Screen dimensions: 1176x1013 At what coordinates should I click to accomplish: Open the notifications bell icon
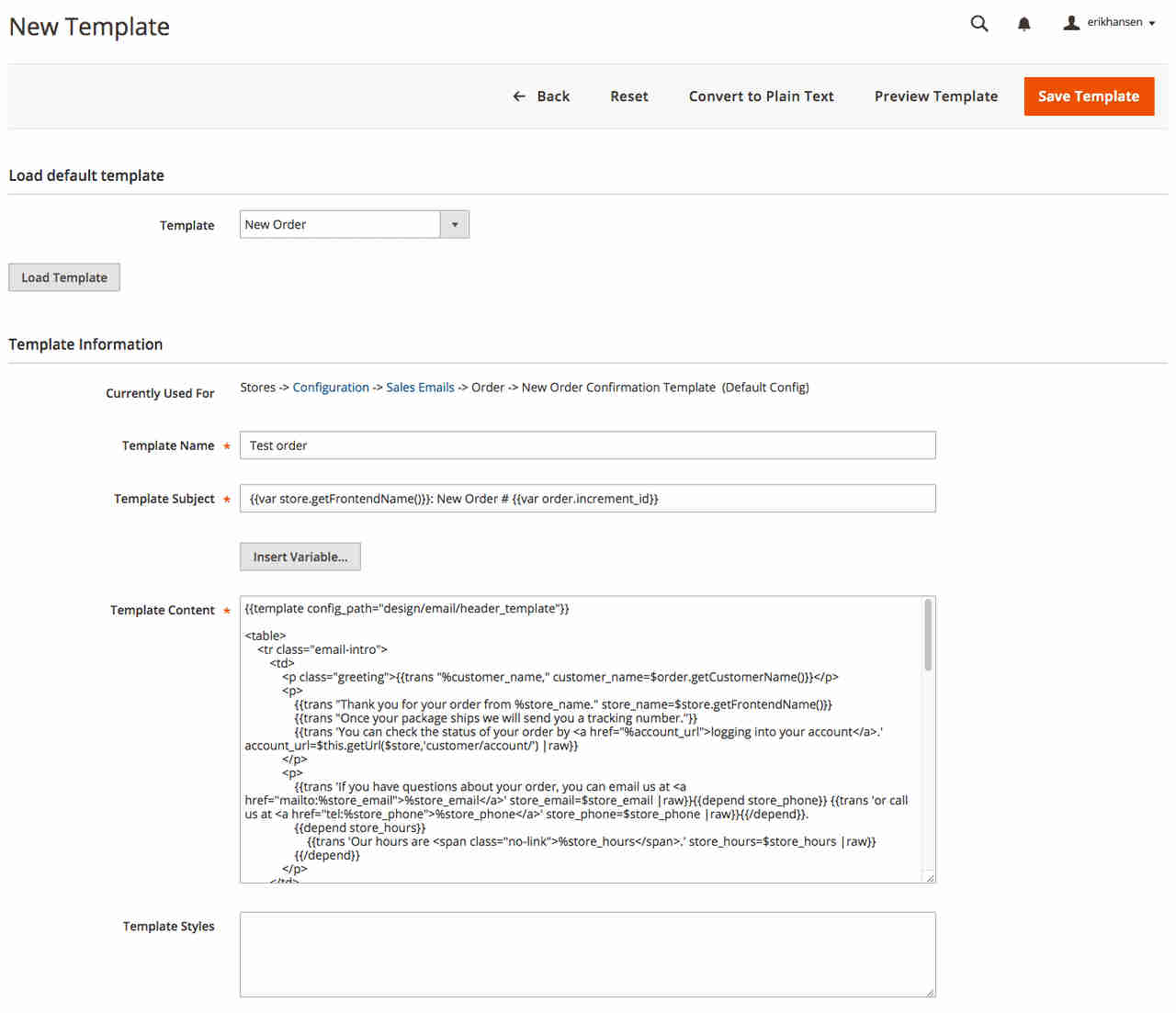[1024, 24]
